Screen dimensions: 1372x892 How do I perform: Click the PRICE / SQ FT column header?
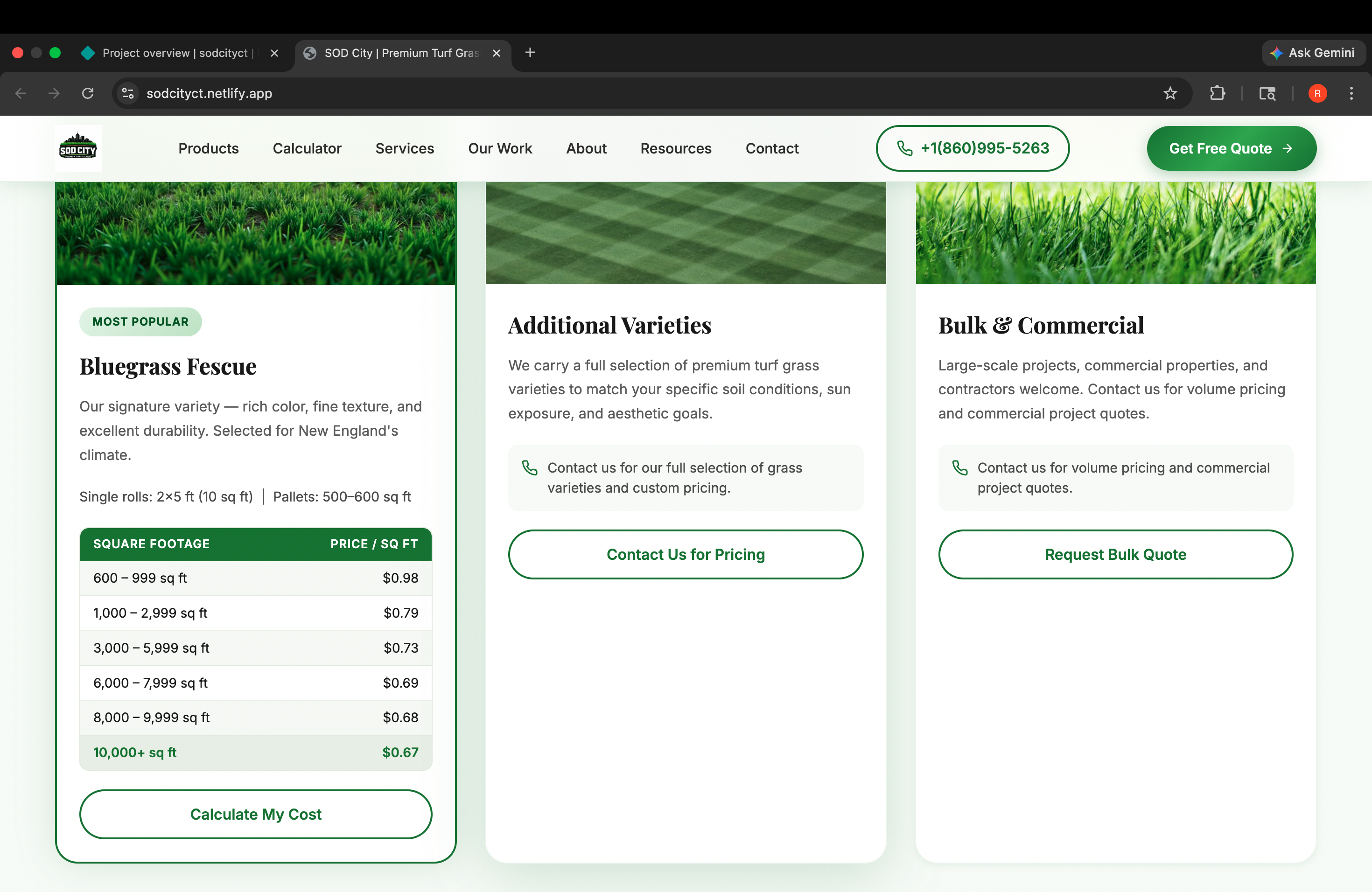tap(374, 544)
